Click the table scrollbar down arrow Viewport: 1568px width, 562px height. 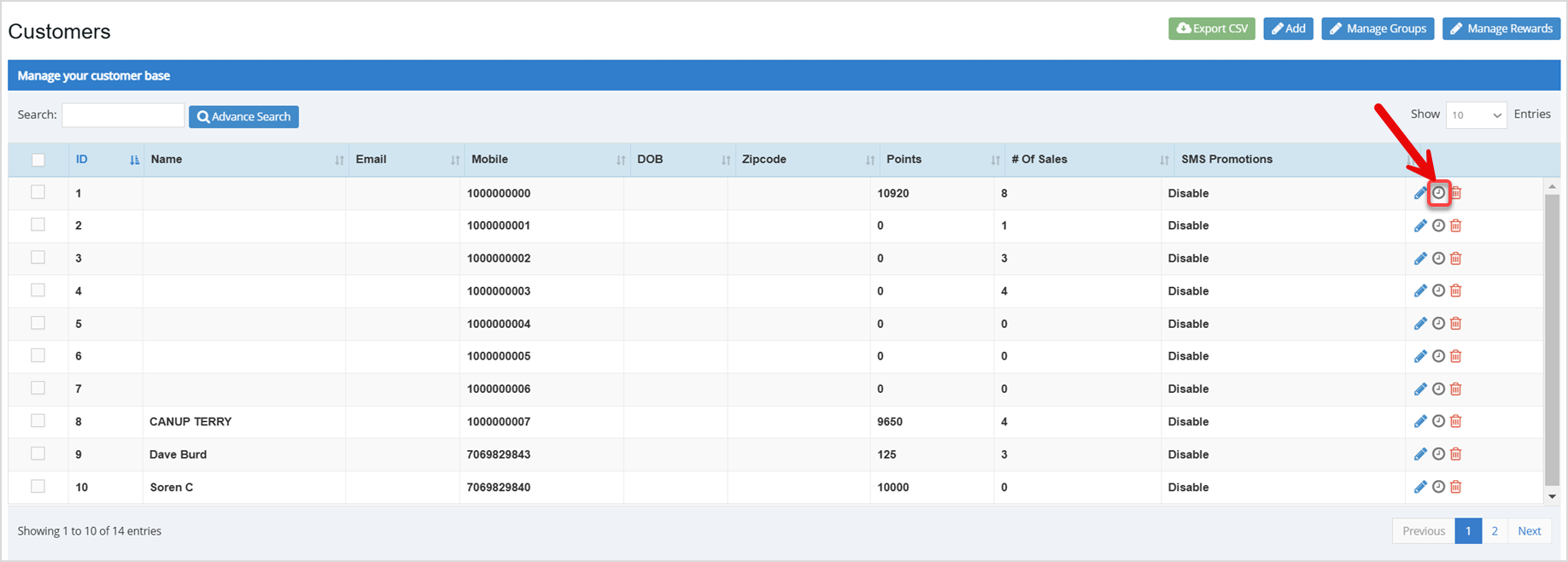[x=1552, y=496]
